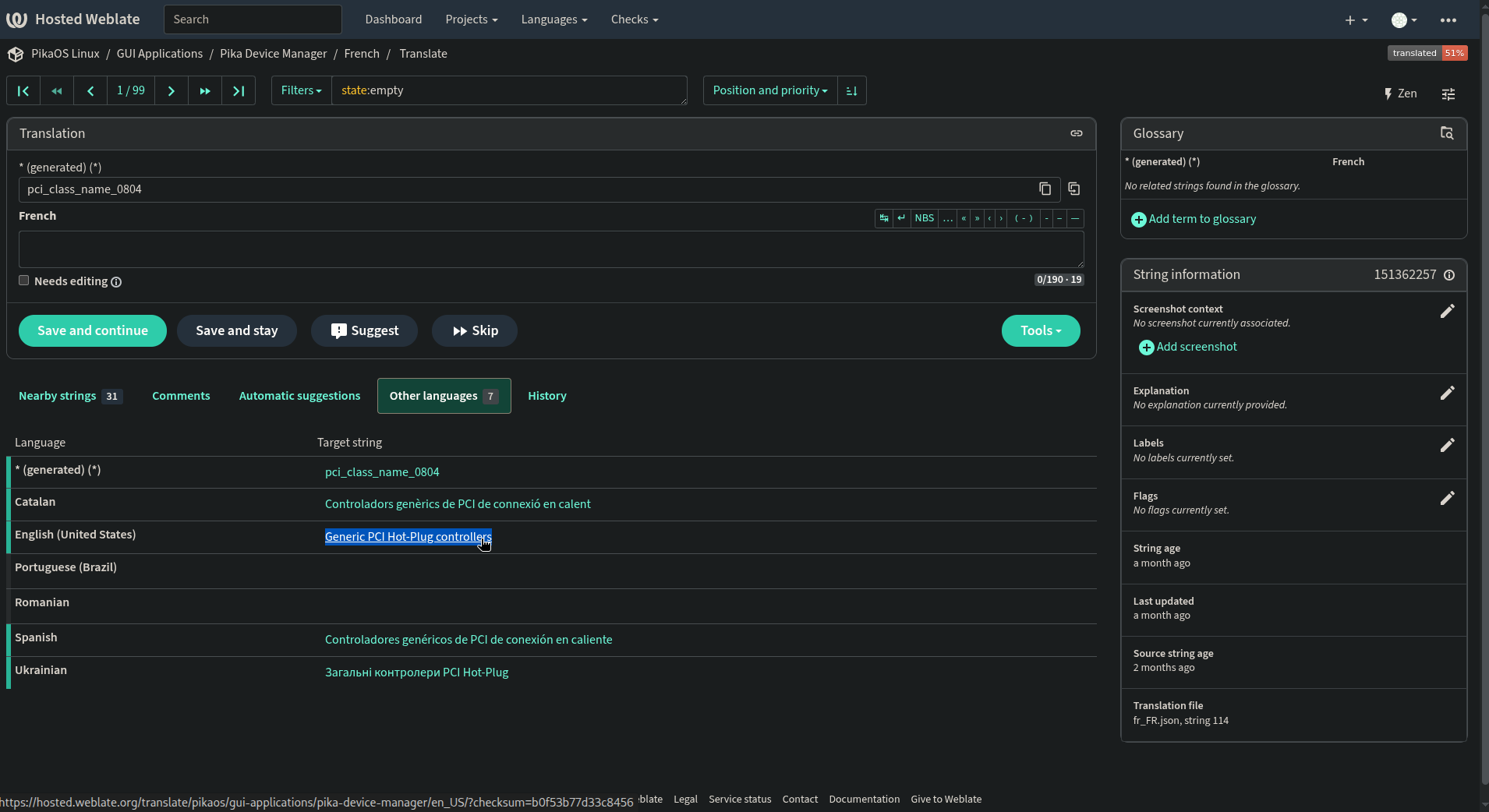This screenshot has height=812, width=1489.
Task: Edit the Labels pencil icon
Action: pos(1448,446)
